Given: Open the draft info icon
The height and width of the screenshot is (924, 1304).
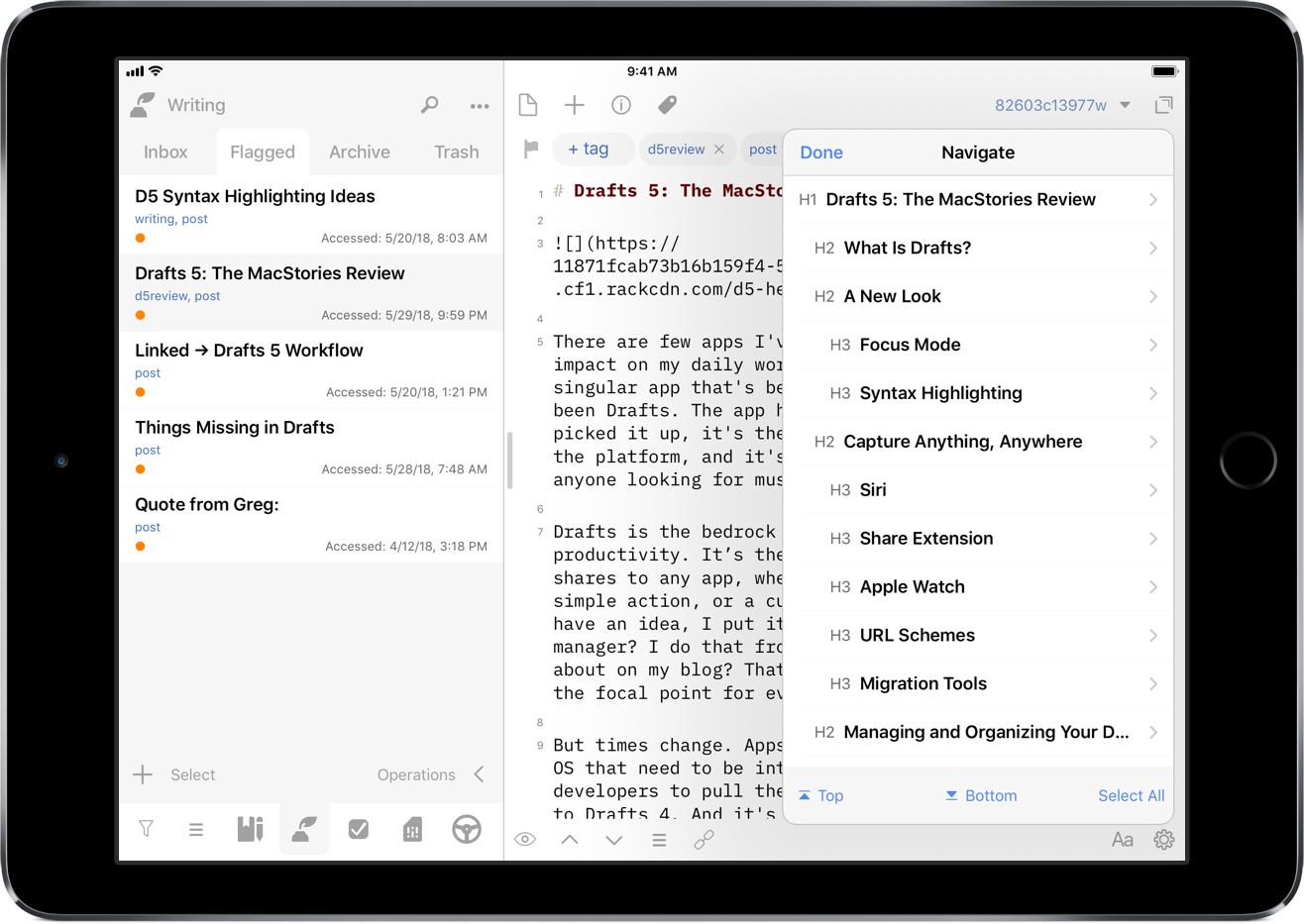Looking at the screenshot, I should pyautogui.click(x=621, y=105).
